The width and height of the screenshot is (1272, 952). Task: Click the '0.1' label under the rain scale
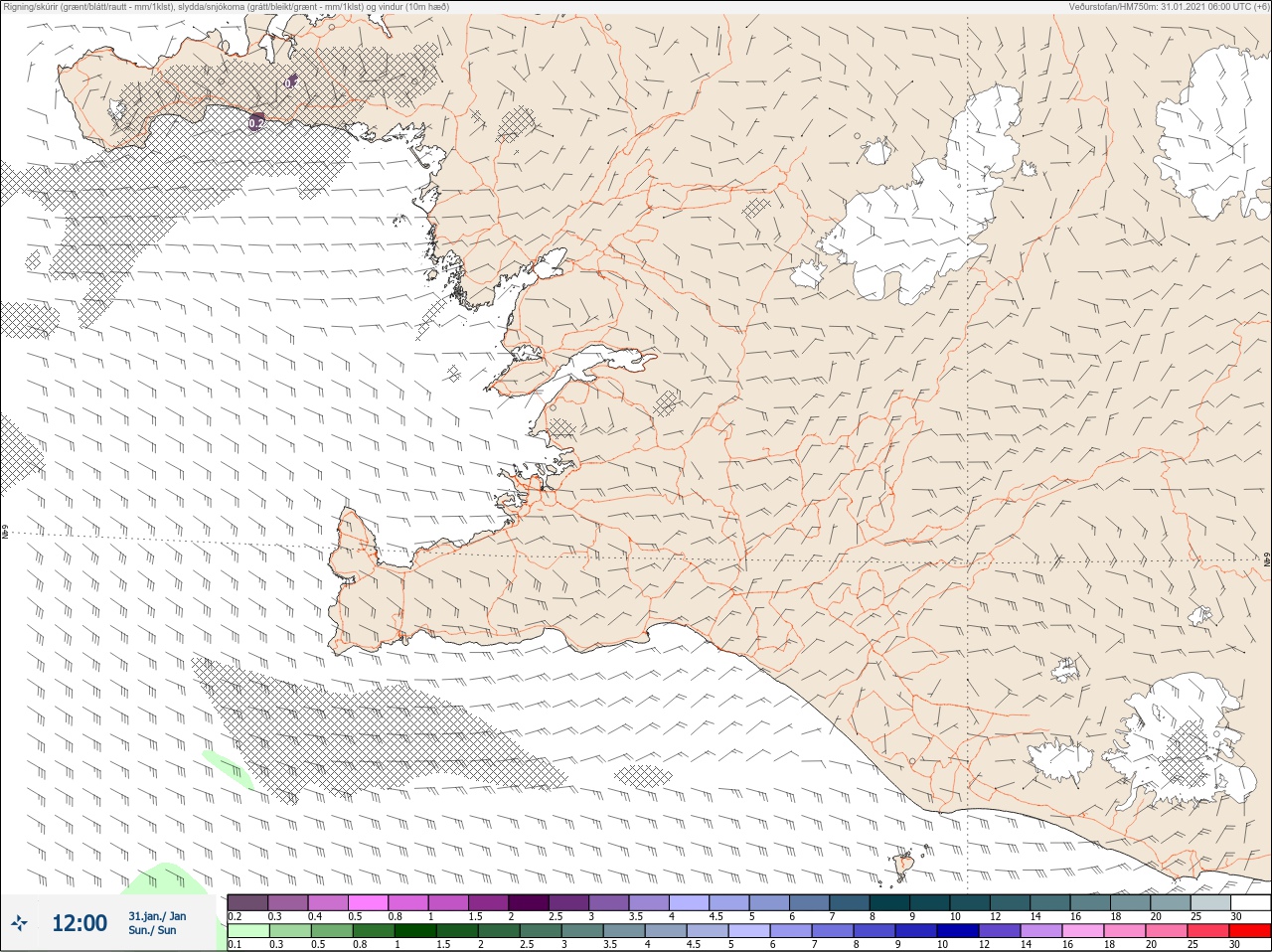tap(235, 945)
